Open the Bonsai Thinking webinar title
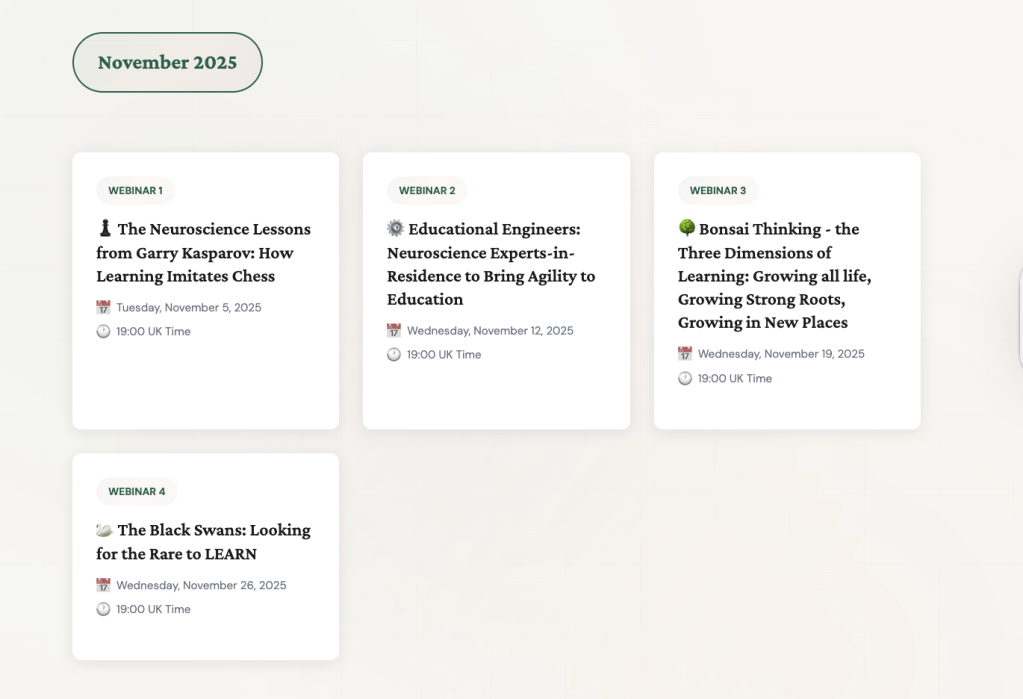The height and width of the screenshot is (699, 1023). (x=774, y=276)
